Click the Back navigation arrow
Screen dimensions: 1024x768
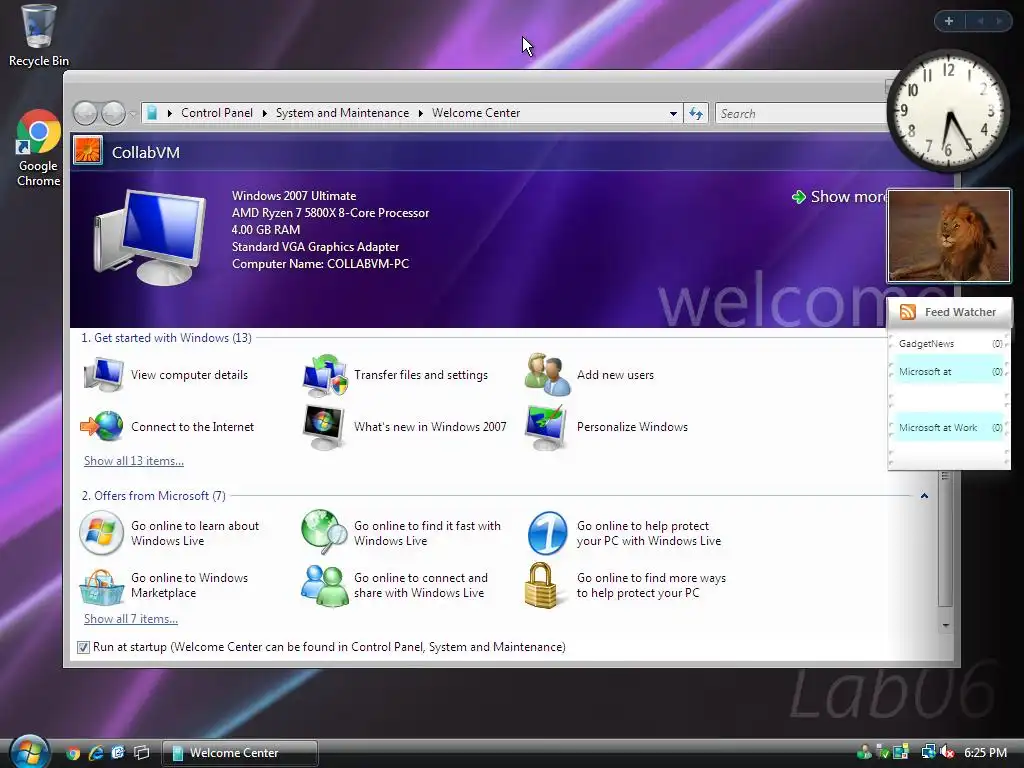pyautogui.click(x=85, y=114)
